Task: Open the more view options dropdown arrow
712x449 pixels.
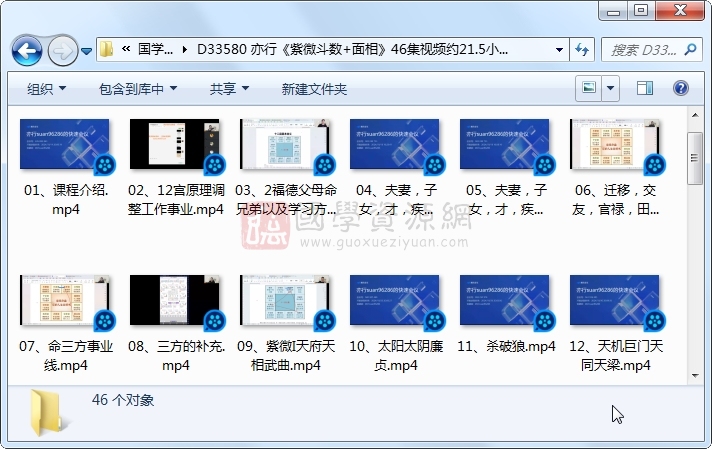Action: [x=611, y=88]
